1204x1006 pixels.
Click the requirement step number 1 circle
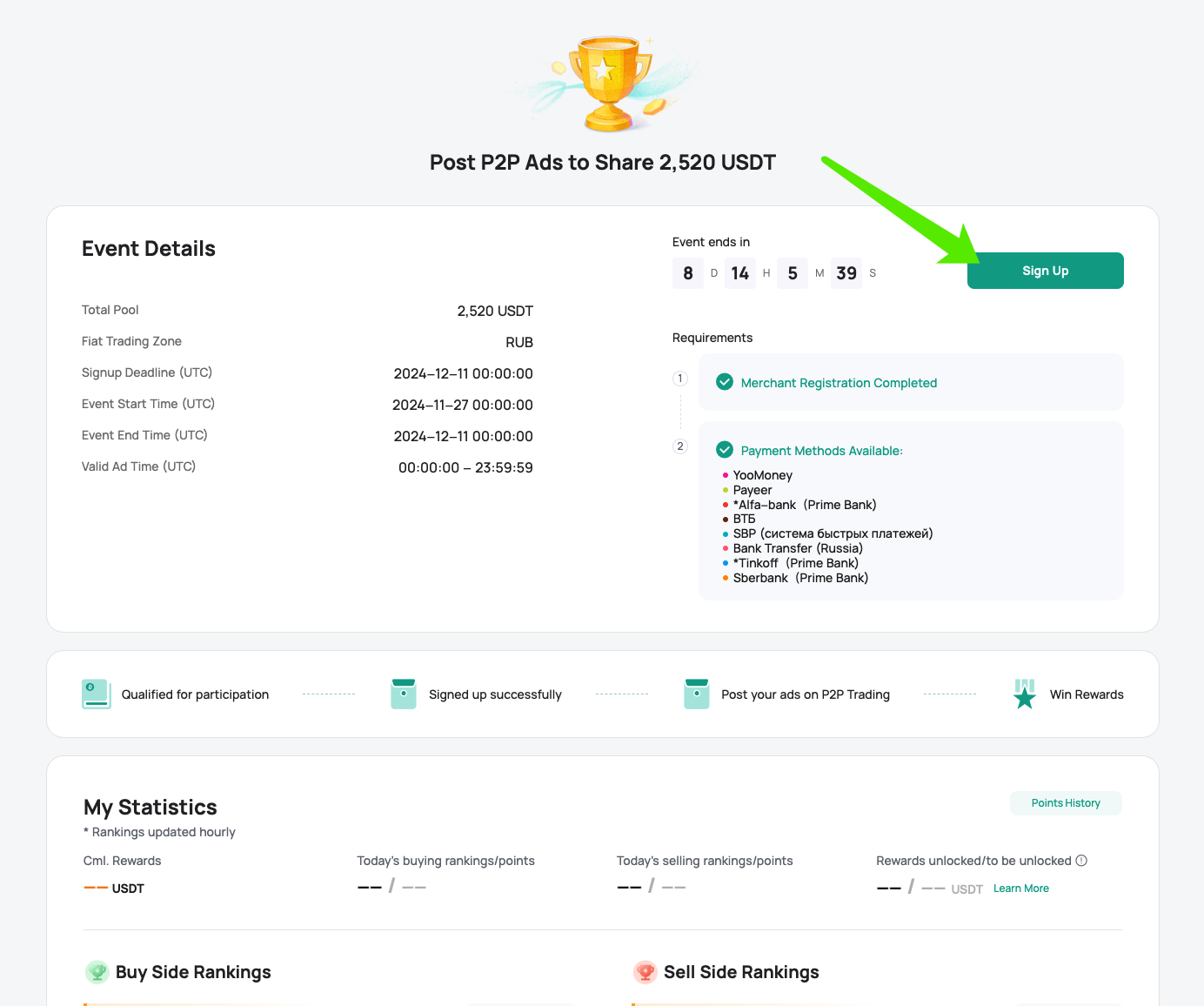click(680, 379)
